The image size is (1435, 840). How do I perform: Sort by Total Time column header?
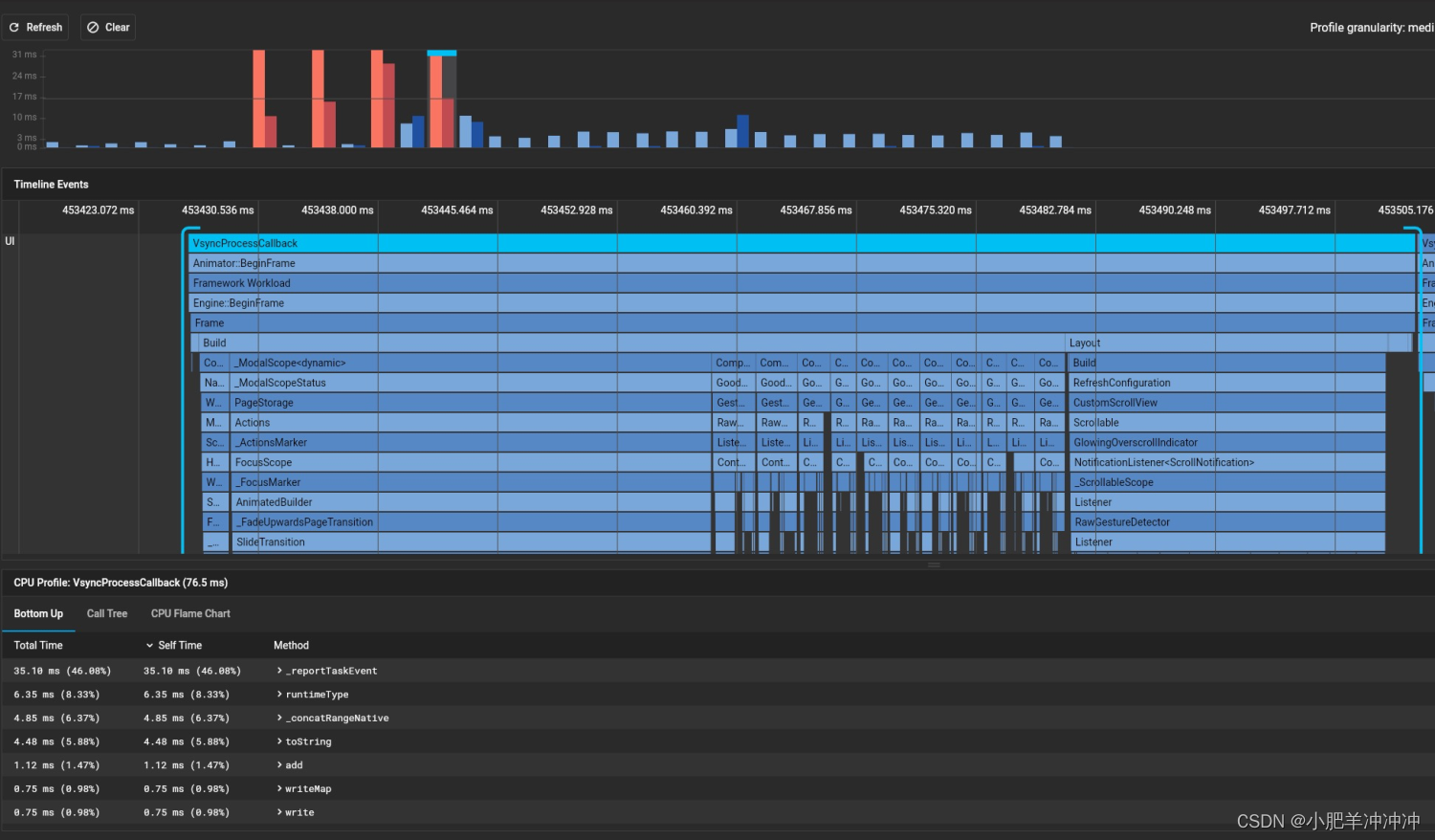pyautogui.click(x=38, y=645)
